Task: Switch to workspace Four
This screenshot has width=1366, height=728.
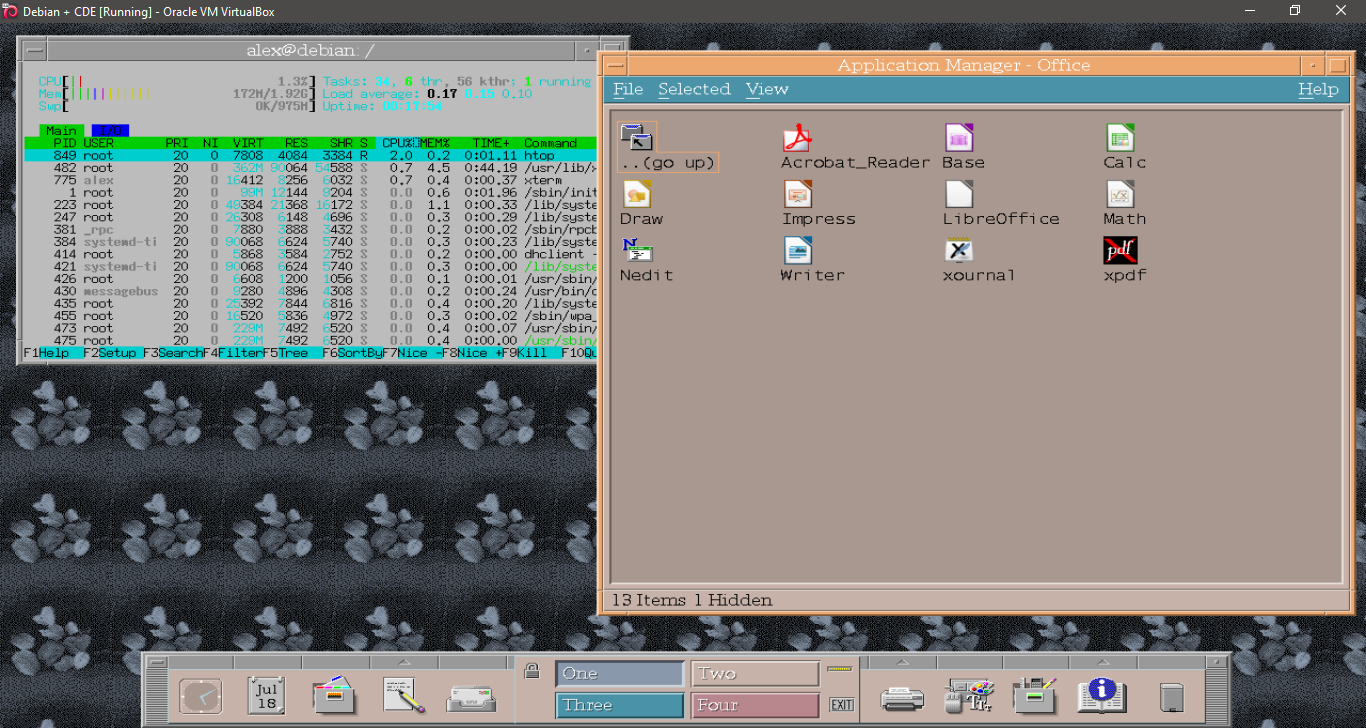Action: tap(755, 705)
